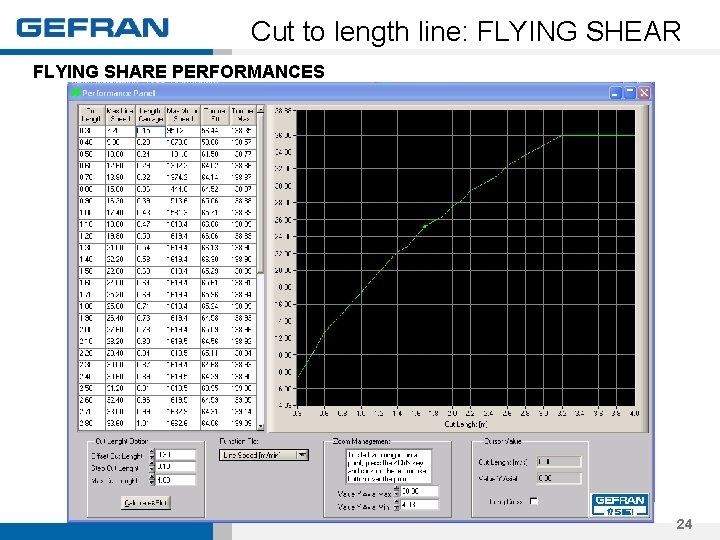
Task: Click the 0.47 length carriage cell
Action: coord(151,225)
